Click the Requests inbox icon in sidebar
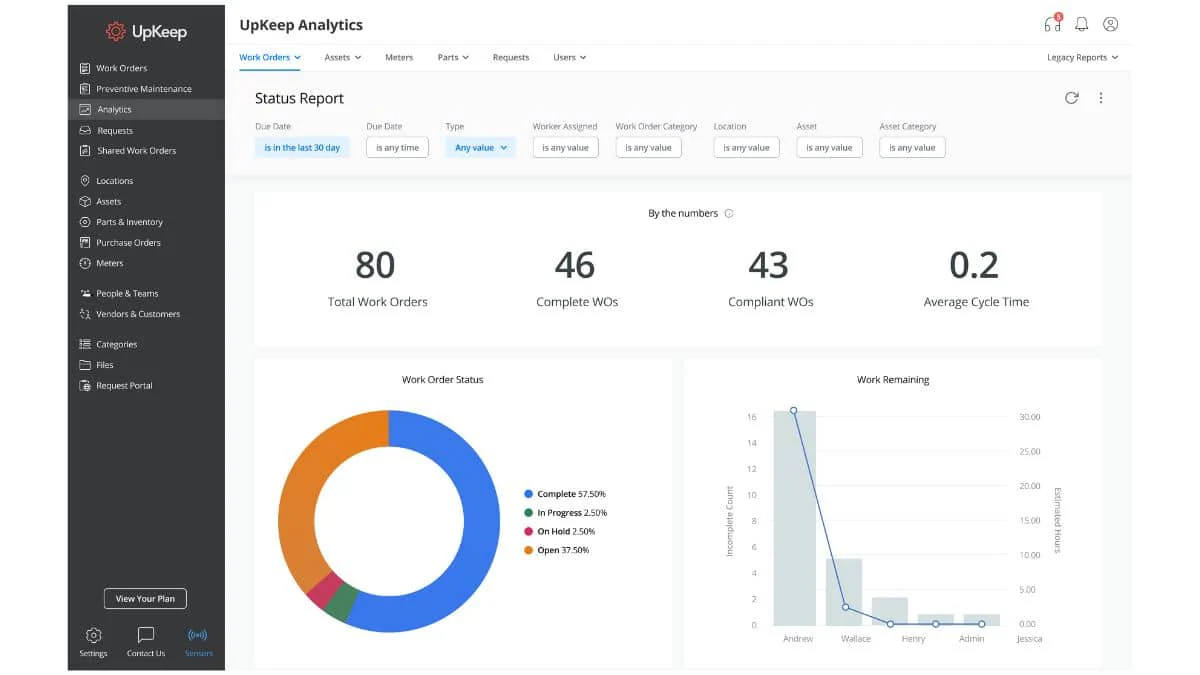The width and height of the screenshot is (1200, 675). 85,131
